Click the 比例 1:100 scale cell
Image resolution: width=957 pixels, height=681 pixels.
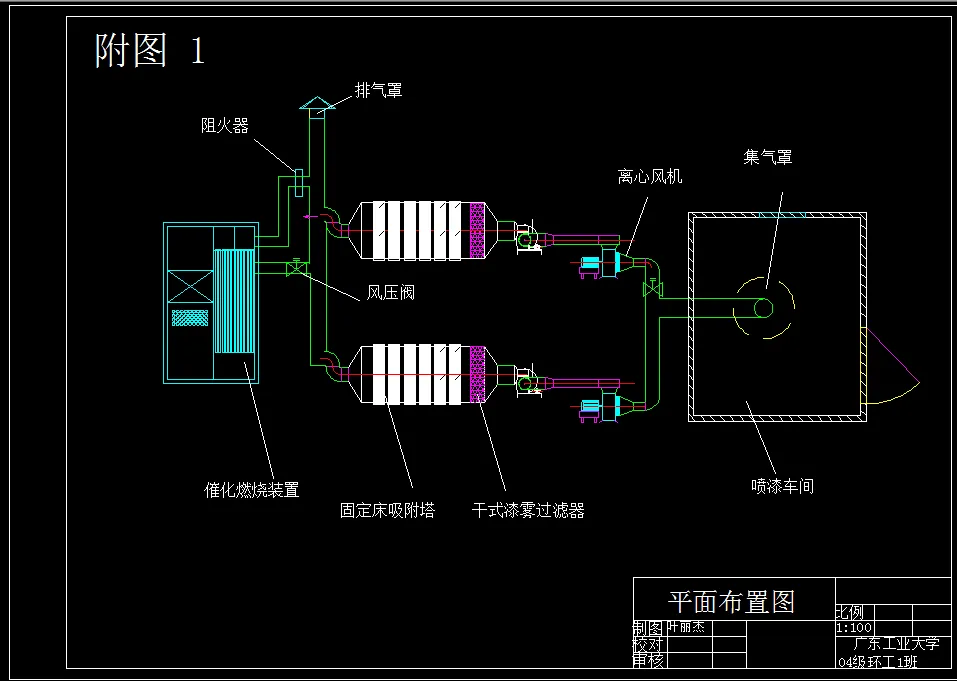point(853,627)
